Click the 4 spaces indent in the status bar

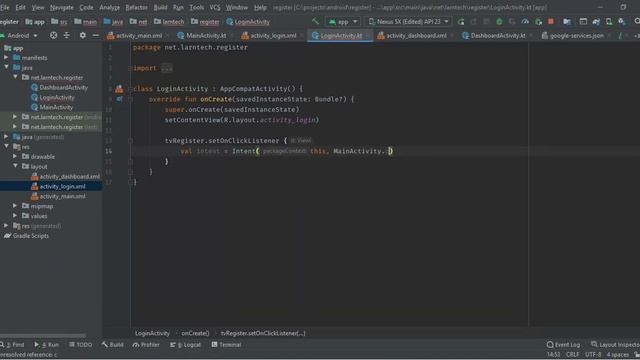click(x=618, y=354)
